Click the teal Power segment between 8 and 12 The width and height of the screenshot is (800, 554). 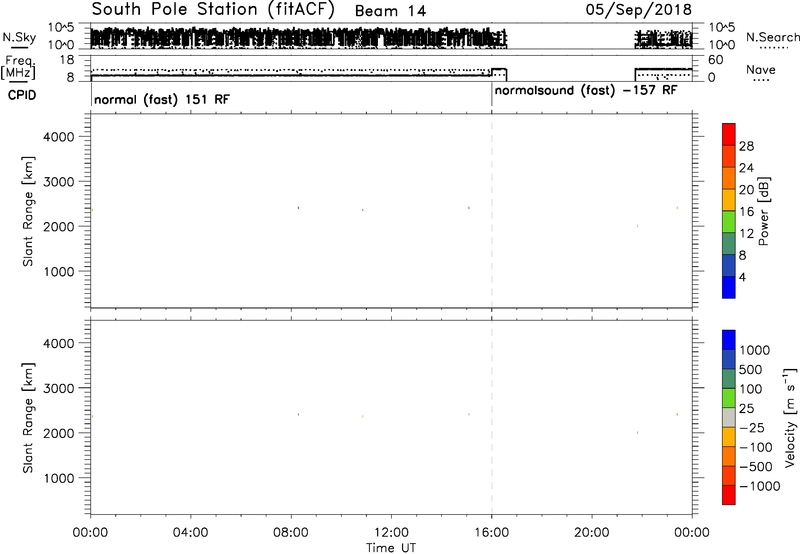click(729, 244)
